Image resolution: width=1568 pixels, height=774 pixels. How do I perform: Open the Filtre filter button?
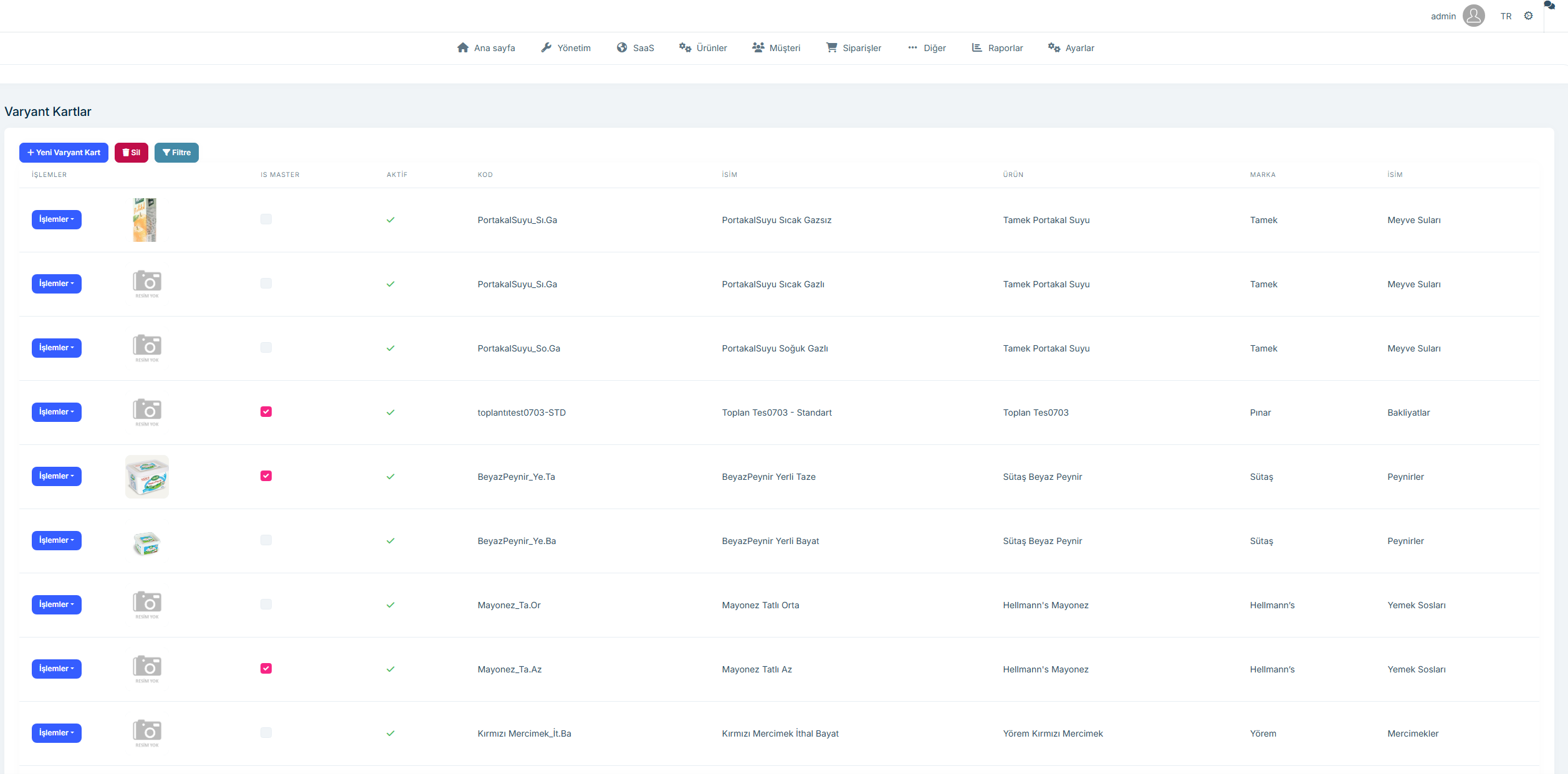pos(176,153)
